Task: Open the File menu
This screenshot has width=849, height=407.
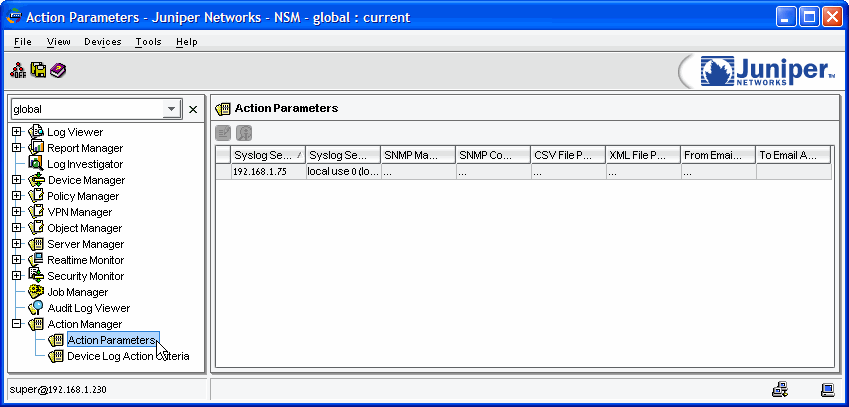Action: click(x=23, y=42)
